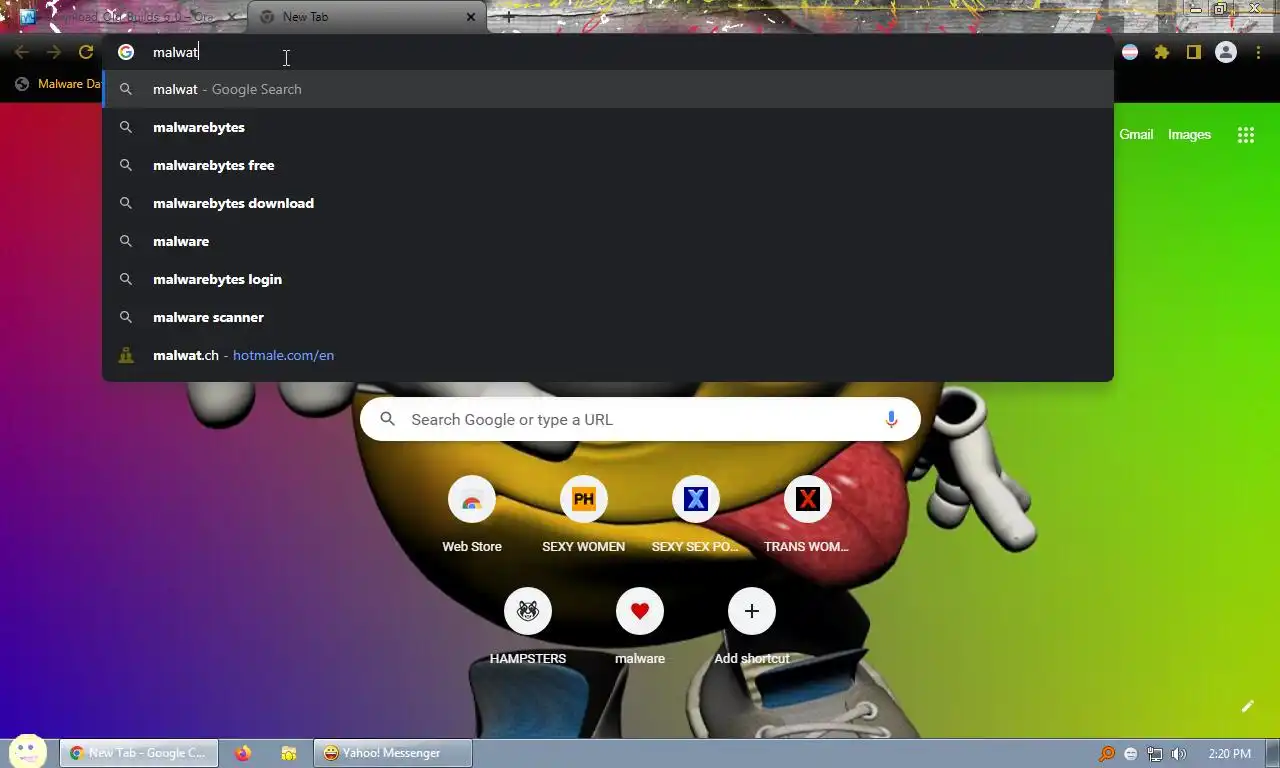
Task: Open Chrome's three-dot menu
Action: coord(1258,53)
